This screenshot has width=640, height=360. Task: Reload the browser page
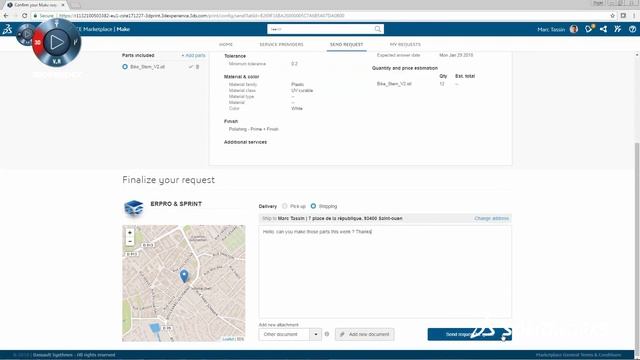(24, 16)
